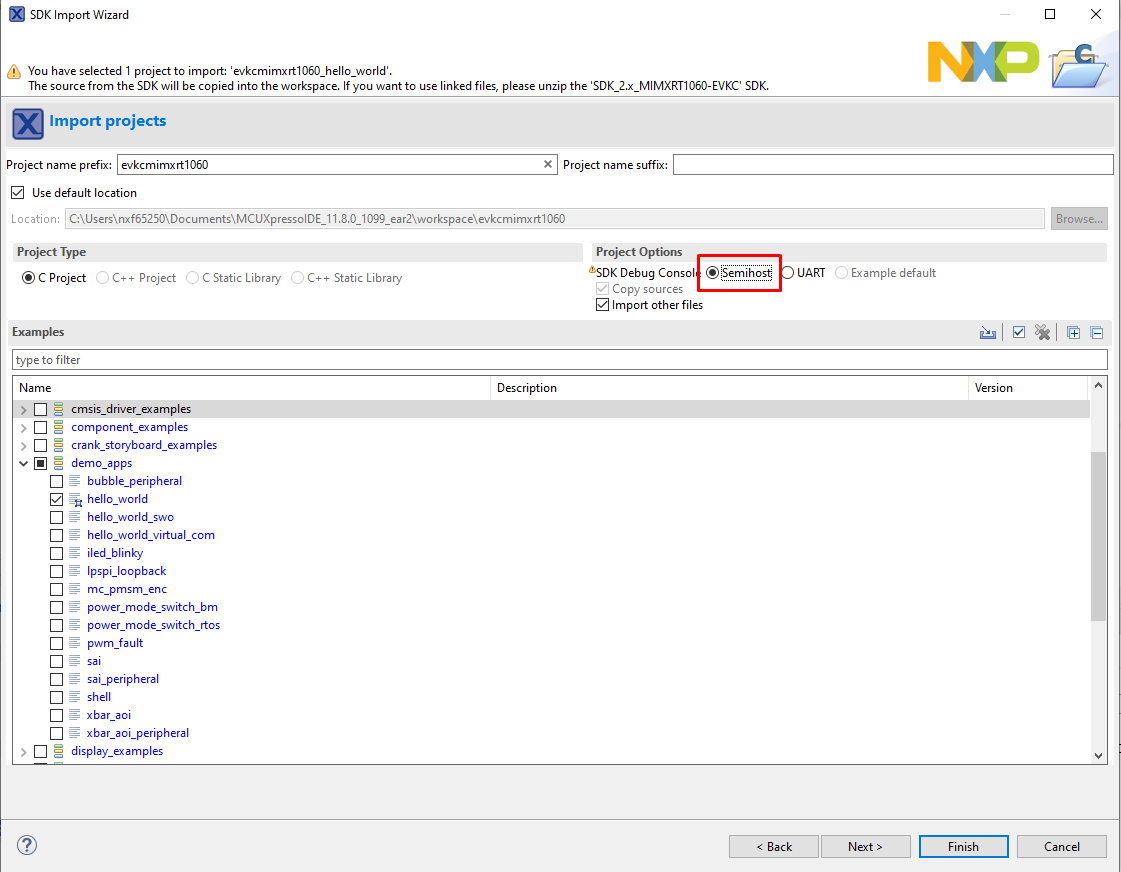
Task: Go to the next wizard page
Action: (864, 846)
